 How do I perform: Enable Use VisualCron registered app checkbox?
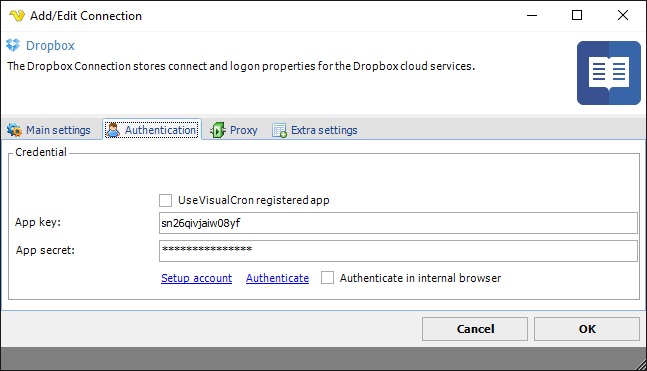click(165, 201)
